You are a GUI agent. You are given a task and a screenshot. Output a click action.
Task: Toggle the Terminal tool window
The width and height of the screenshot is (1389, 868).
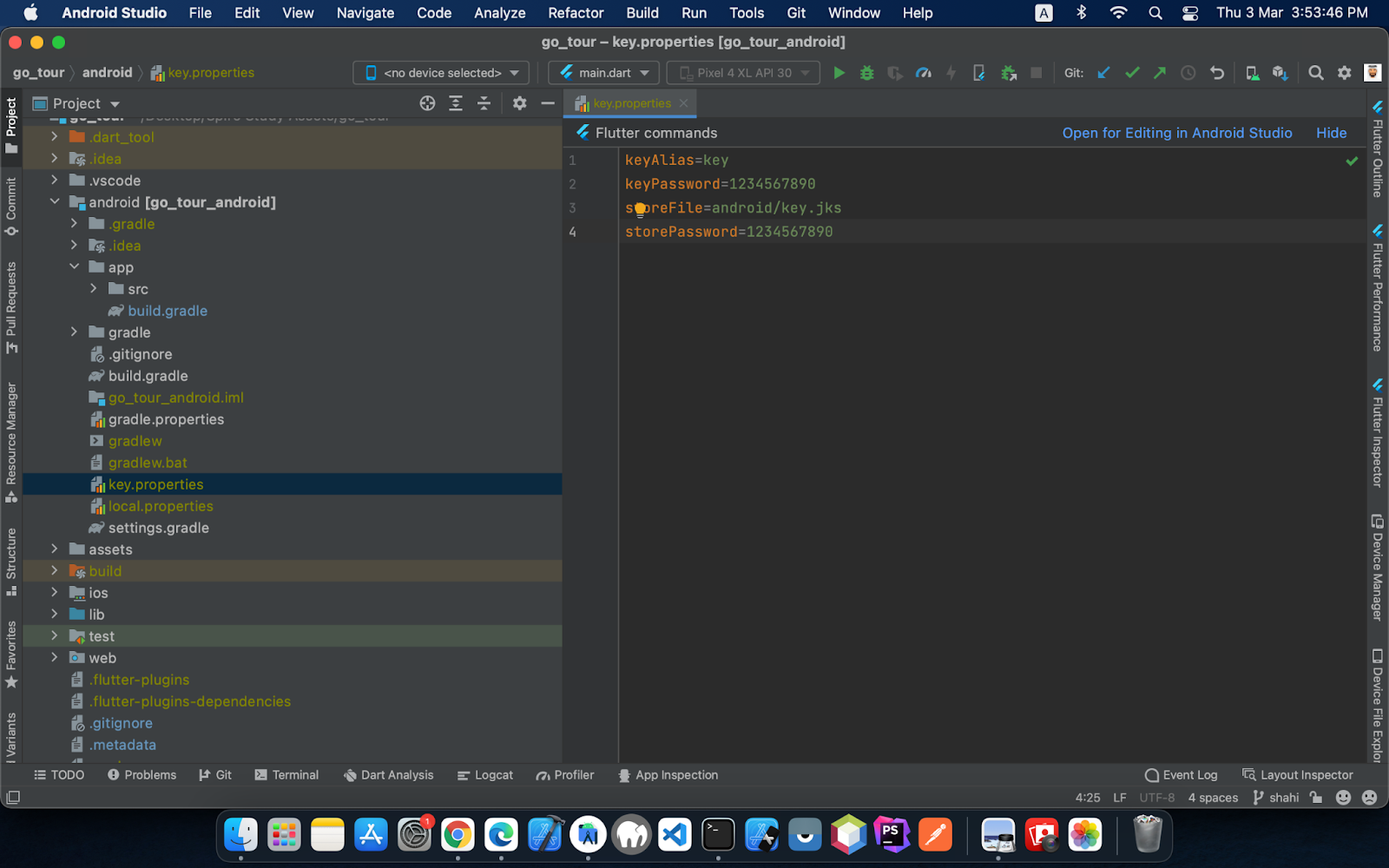click(286, 775)
